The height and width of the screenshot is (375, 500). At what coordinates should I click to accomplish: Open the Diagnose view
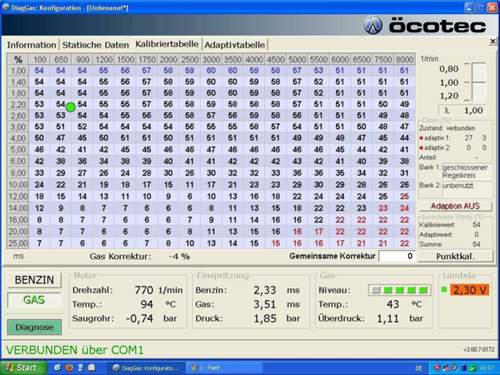(34, 327)
